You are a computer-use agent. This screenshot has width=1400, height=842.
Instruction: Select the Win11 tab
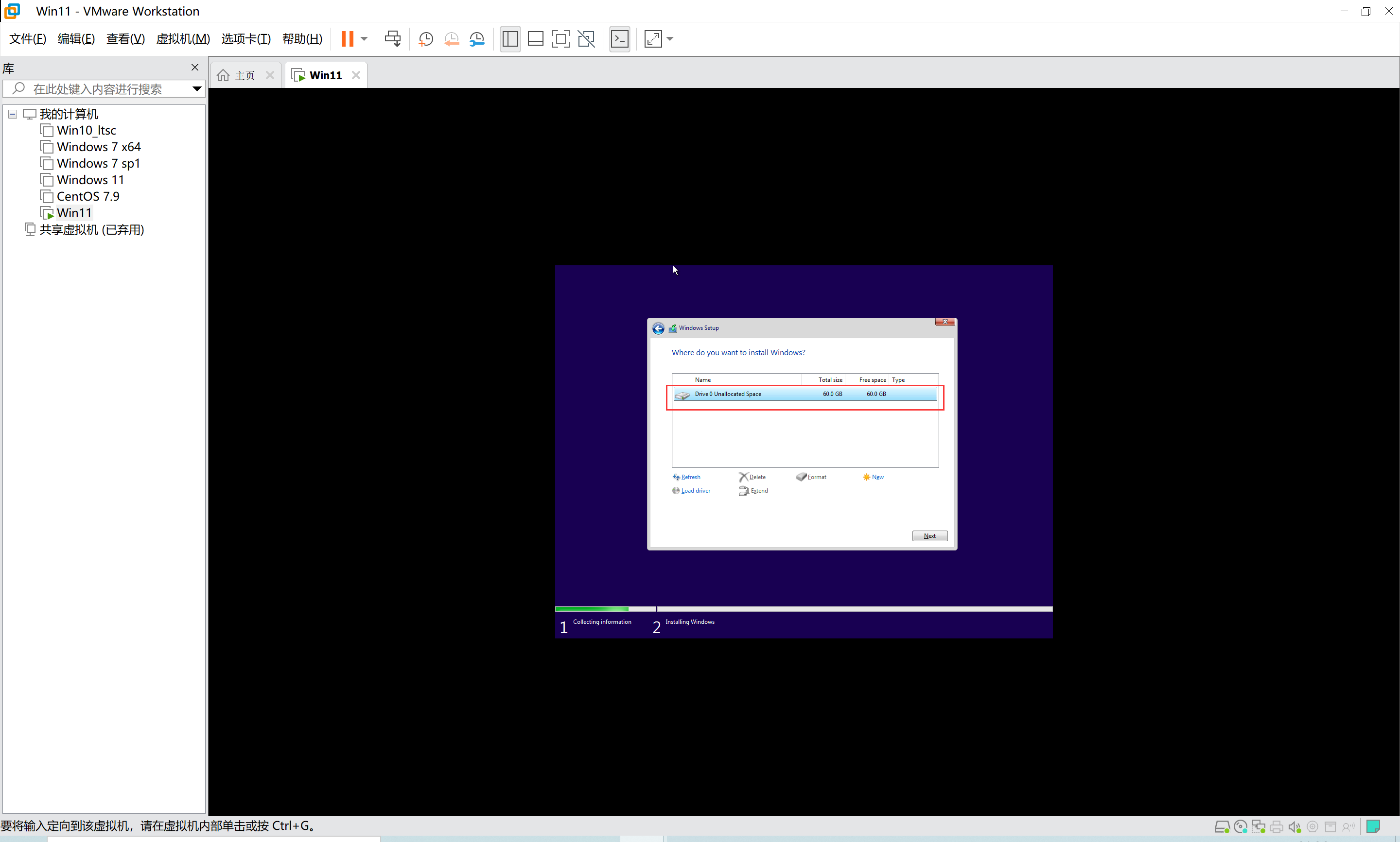tap(325, 75)
